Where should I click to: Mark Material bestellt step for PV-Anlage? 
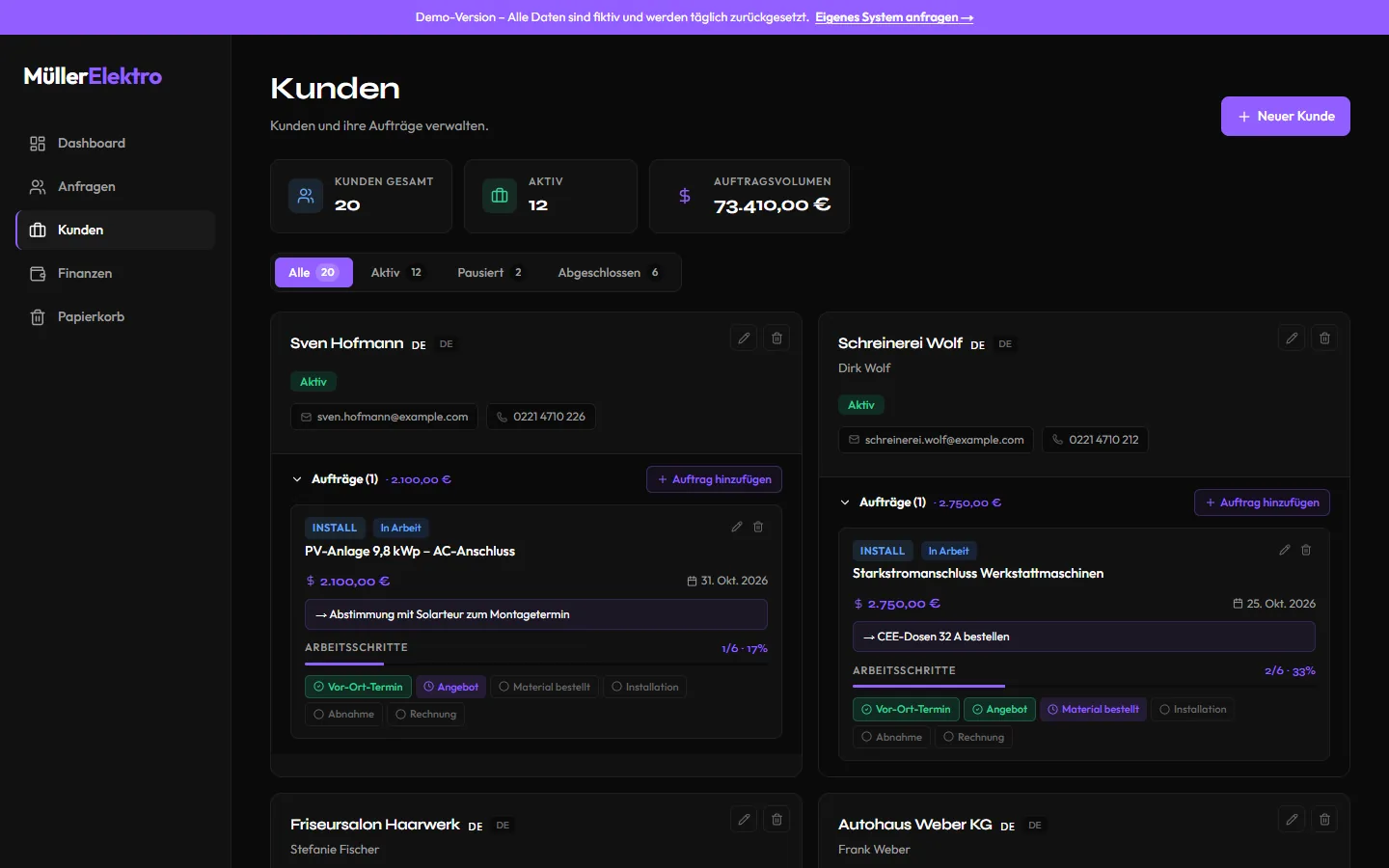coord(545,687)
